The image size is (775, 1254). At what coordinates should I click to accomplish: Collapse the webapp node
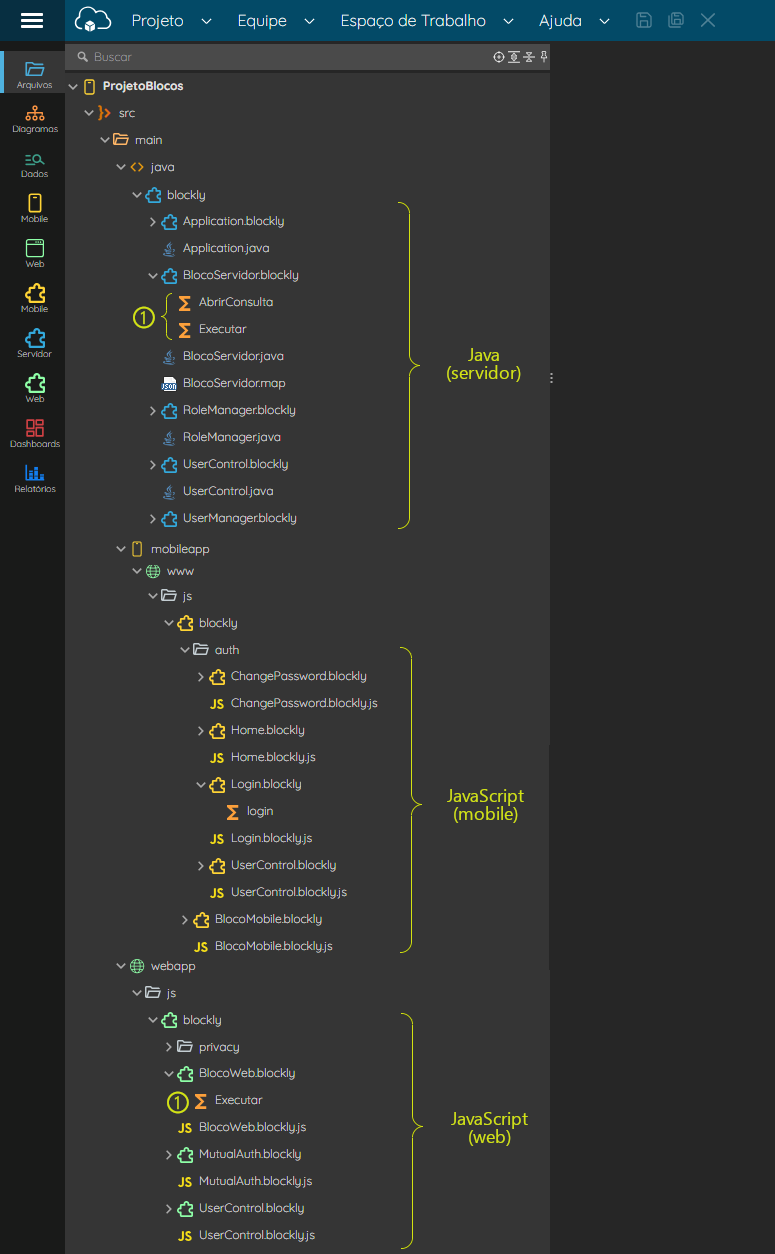point(121,966)
